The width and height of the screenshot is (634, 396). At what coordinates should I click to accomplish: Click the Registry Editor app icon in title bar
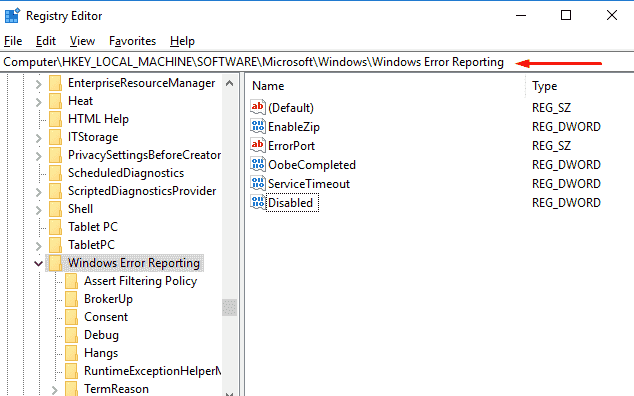click(x=12, y=16)
